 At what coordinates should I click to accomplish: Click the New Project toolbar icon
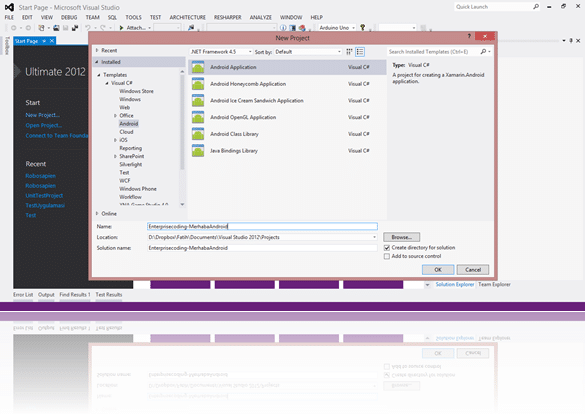[41, 28]
